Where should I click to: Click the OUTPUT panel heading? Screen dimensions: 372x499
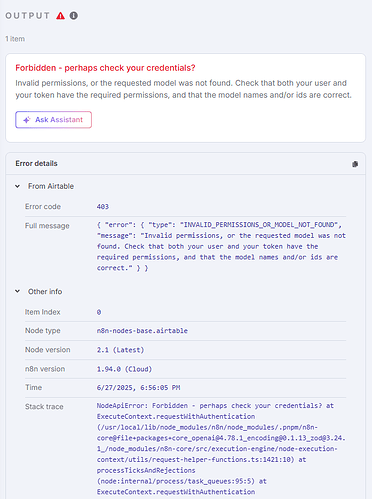(28, 16)
